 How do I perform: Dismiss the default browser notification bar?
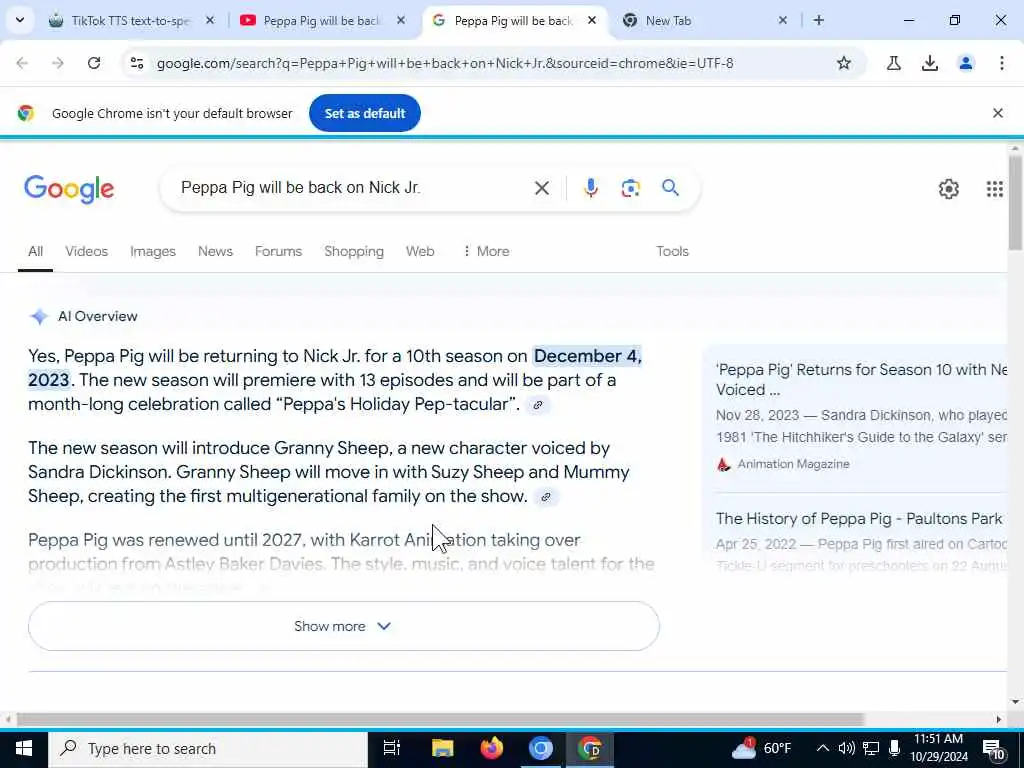coord(997,113)
